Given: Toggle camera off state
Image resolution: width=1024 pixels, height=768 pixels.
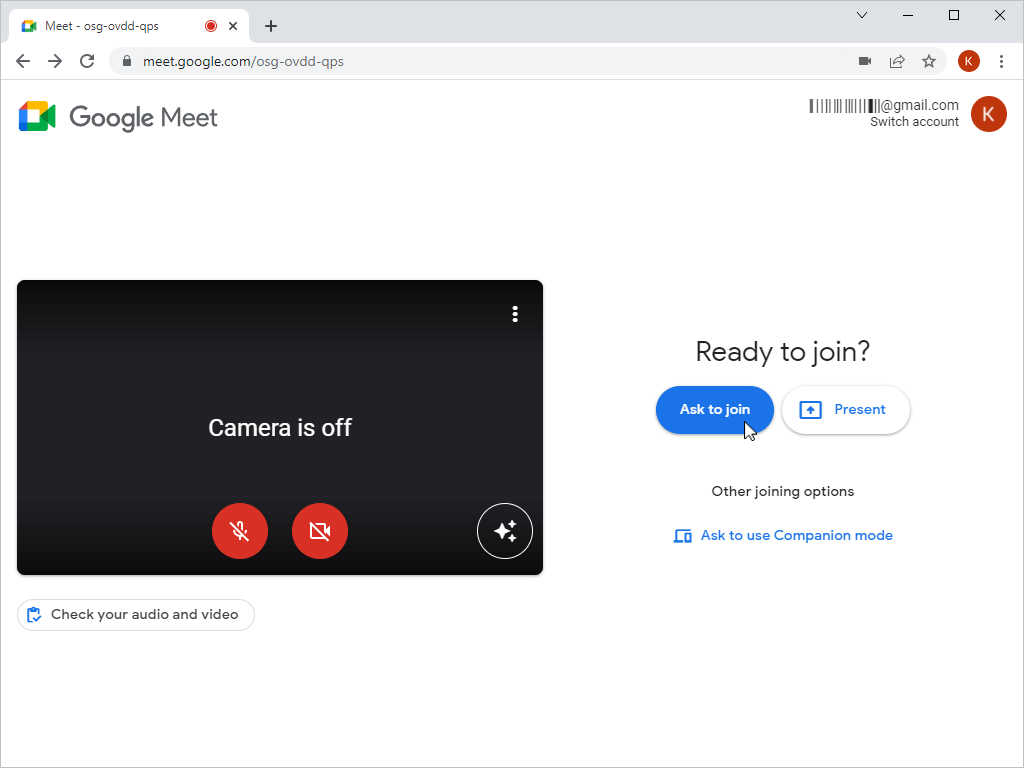Looking at the screenshot, I should 319,531.
